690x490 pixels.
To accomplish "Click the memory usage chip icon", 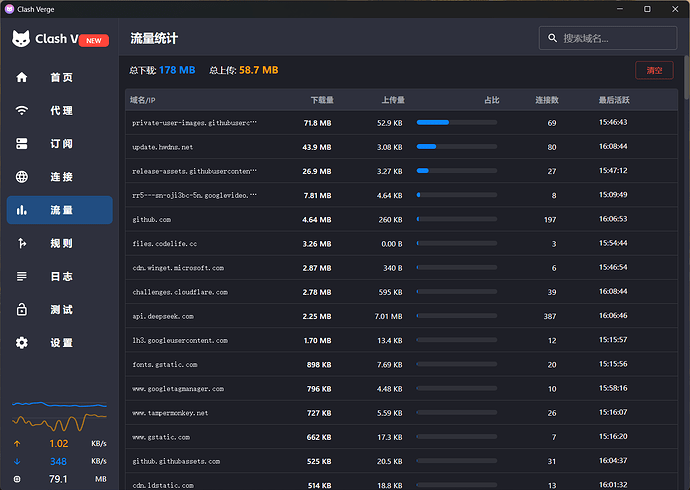I will (17, 479).
